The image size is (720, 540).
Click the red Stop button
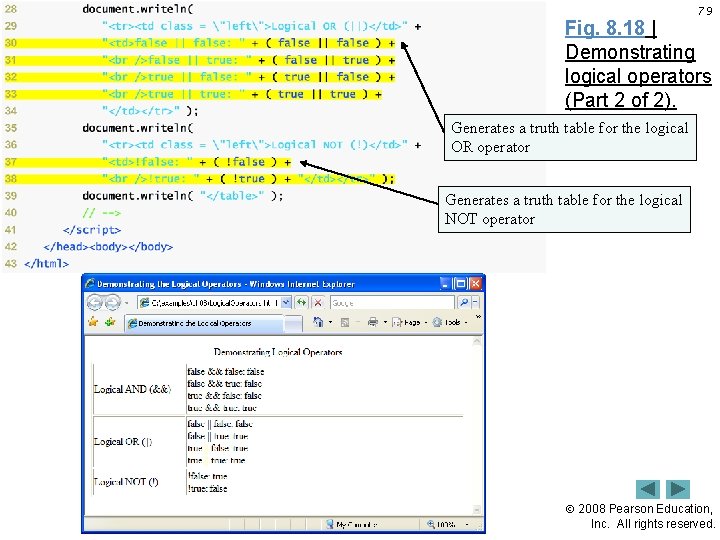[x=318, y=302]
